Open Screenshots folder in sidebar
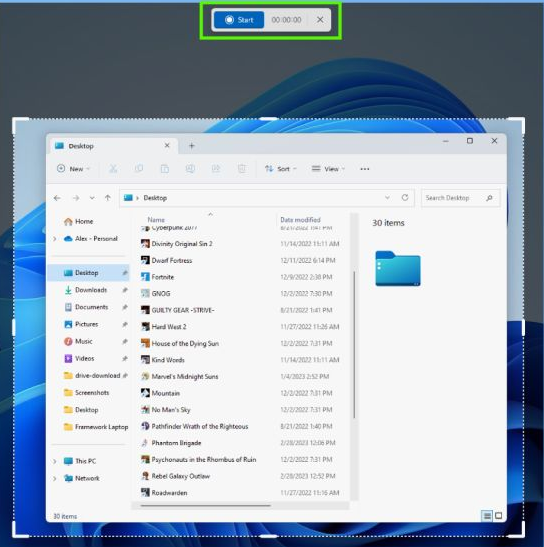 pyautogui.click(x=87, y=392)
